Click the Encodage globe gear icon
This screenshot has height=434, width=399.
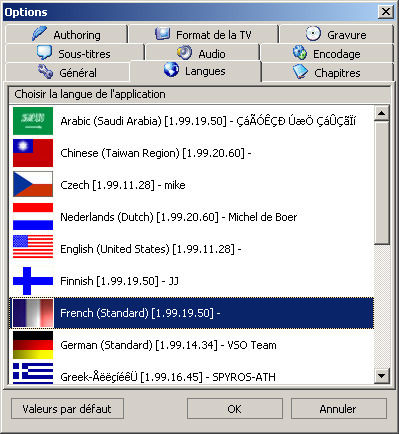pos(300,53)
